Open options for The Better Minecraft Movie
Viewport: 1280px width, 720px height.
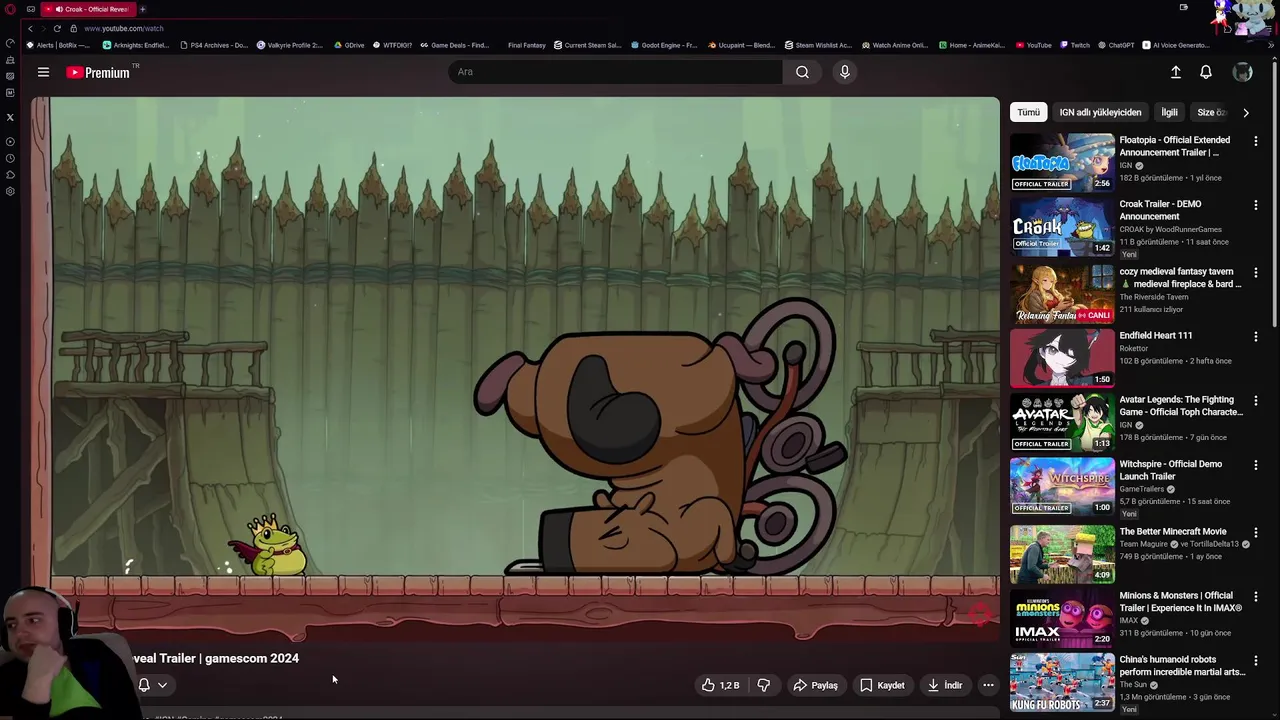(1256, 532)
